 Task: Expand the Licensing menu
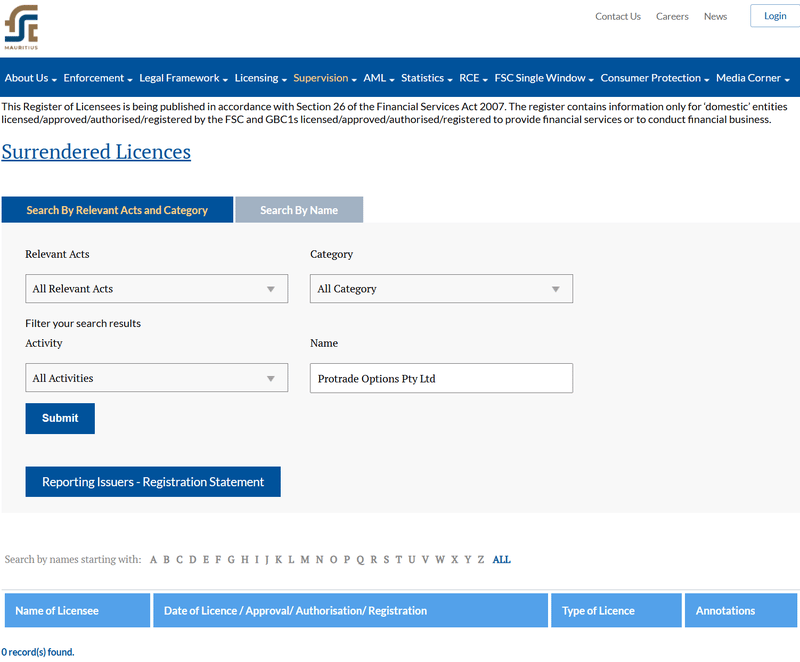[261, 78]
